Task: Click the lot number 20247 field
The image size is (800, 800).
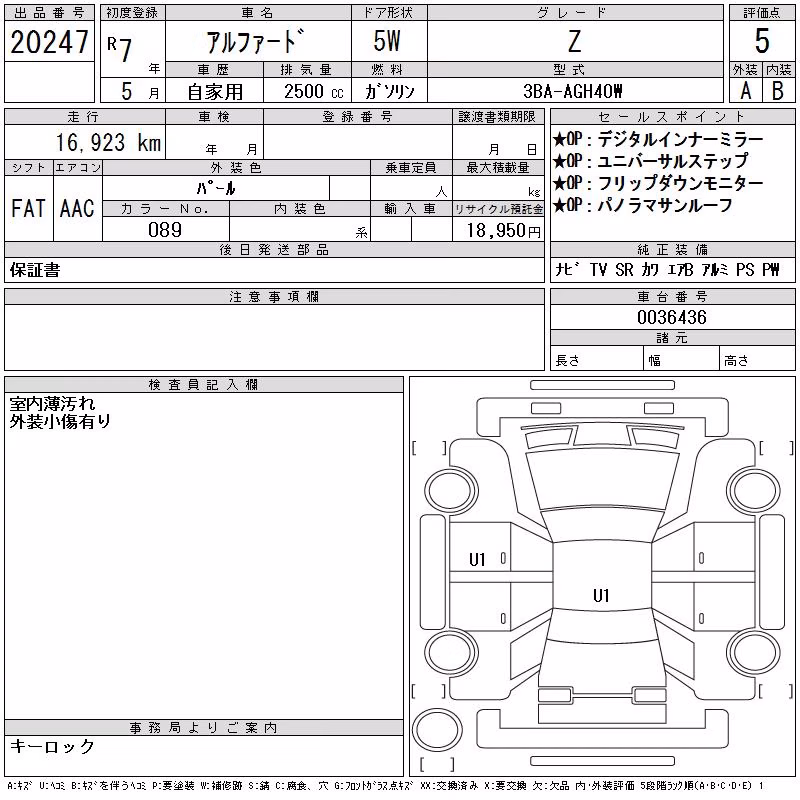Action: [49, 41]
